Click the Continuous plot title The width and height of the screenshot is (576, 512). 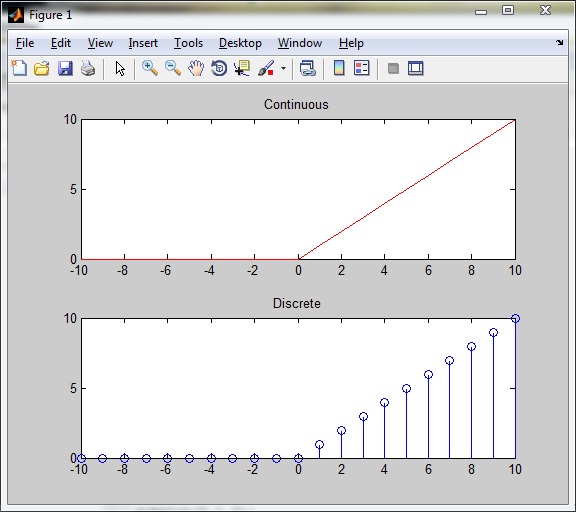[x=296, y=104]
